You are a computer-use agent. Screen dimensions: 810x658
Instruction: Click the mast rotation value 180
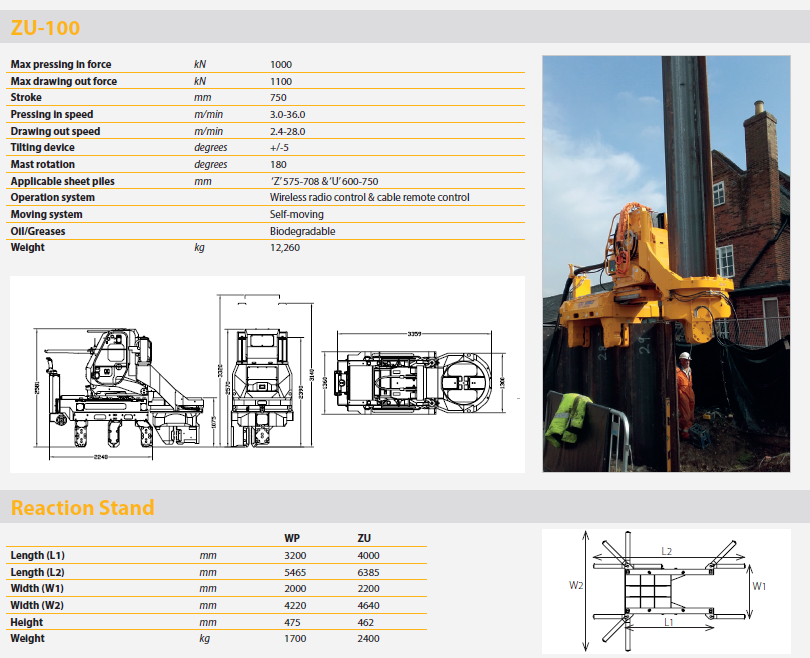[x=278, y=165]
